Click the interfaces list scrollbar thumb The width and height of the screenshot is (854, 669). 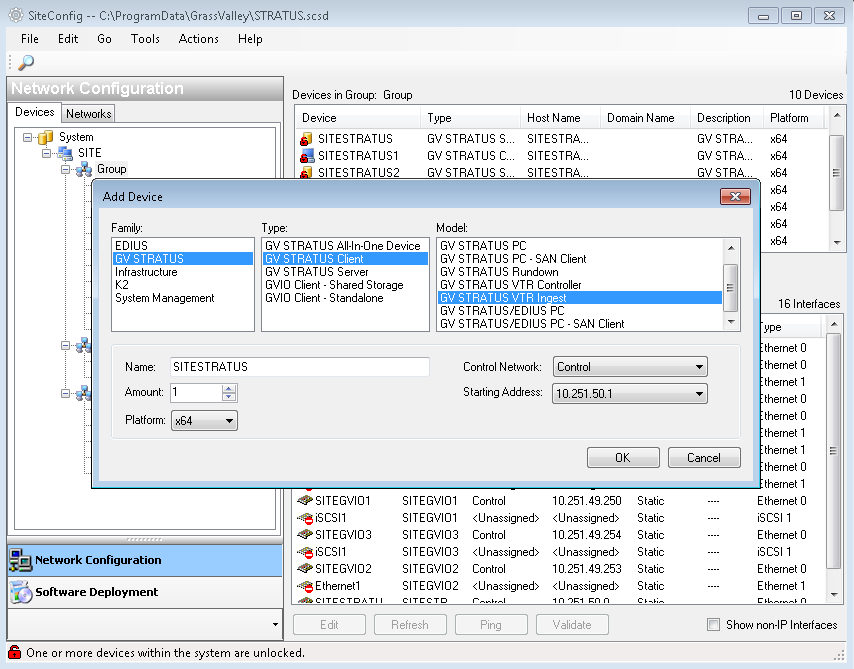[x=833, y=451]
